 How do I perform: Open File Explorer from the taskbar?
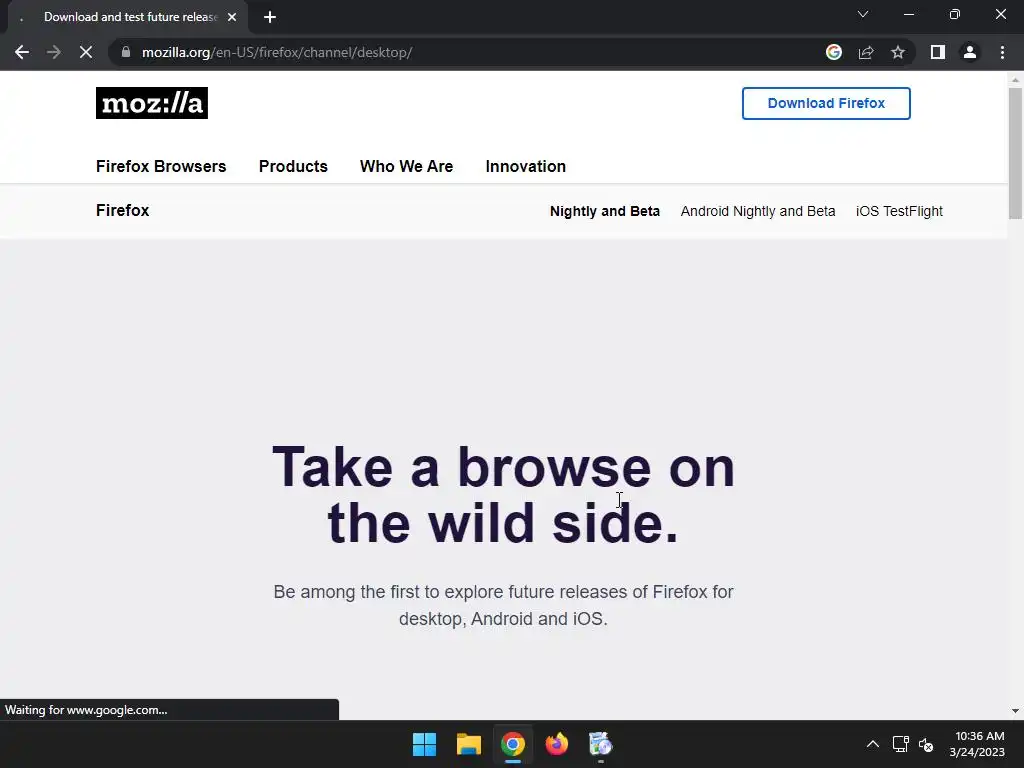[x=468, y=744]
